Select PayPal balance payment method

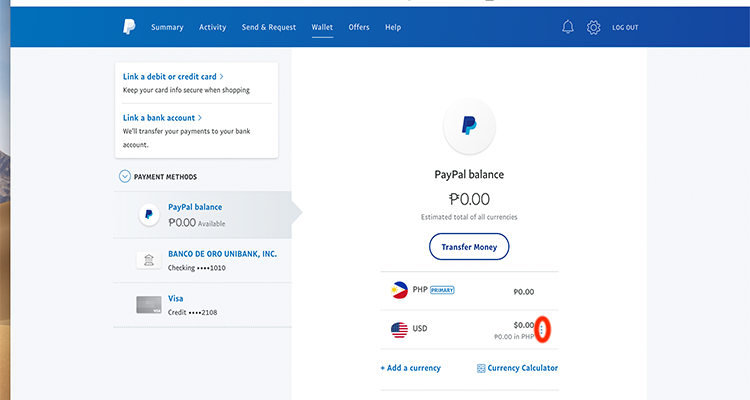coord(202,214)
